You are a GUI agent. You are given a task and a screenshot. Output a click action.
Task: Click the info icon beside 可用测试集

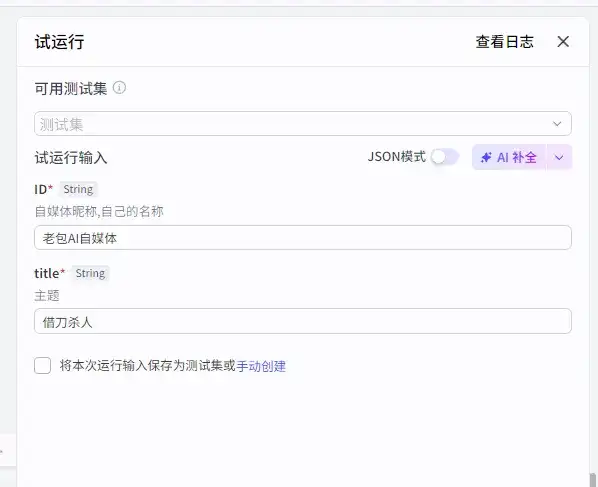point(119,88)
